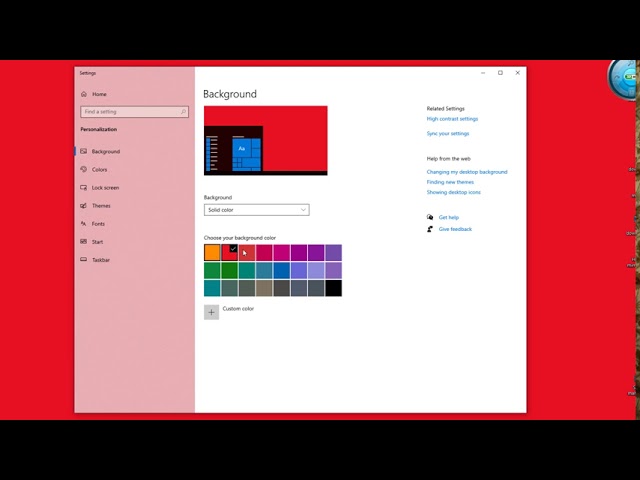Viewport: 640px width, 480px height.
Task: Open Themes via its brush icon
Action: coord(84,206)
